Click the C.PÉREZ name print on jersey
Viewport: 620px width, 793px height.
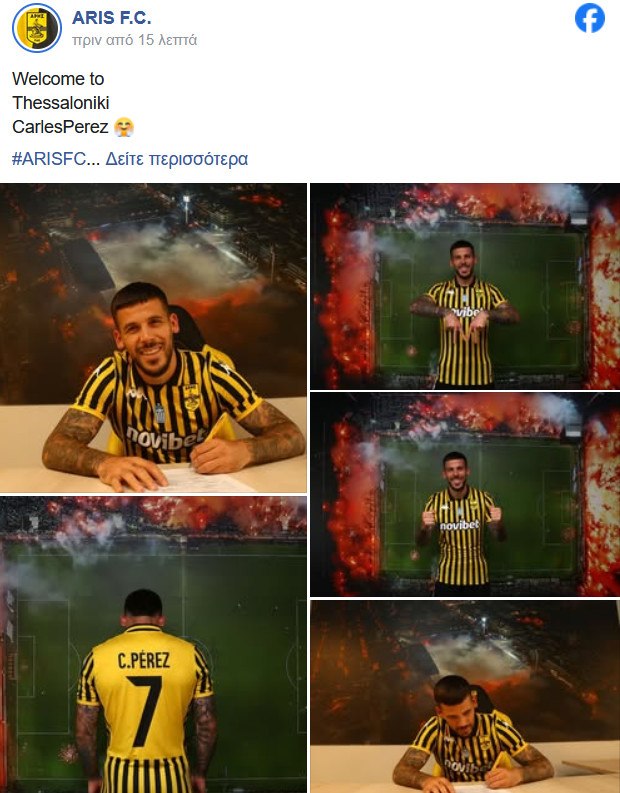tap(144, 660)
